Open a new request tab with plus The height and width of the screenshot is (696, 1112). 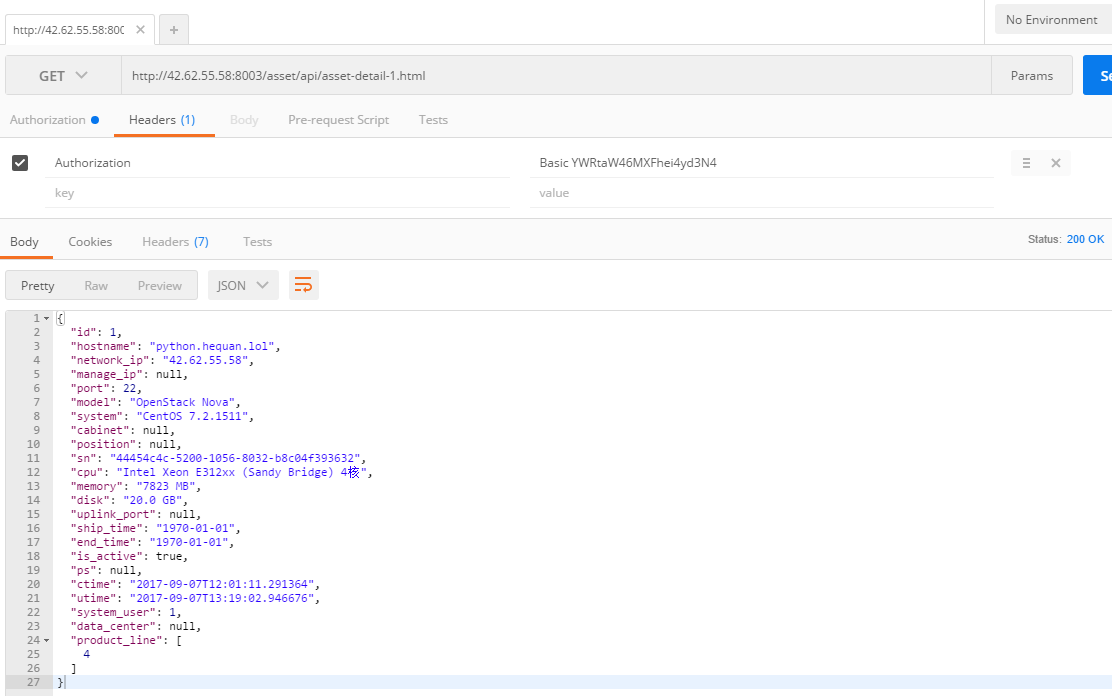tap(174, 30)
